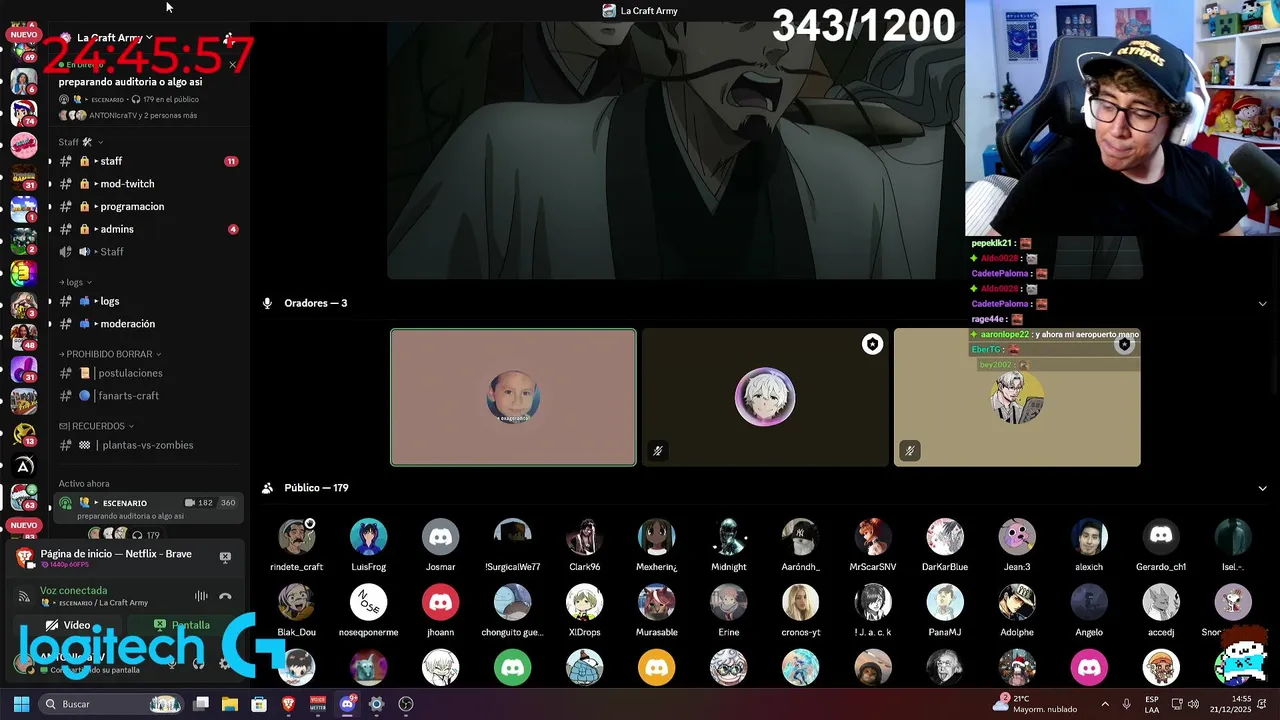Screen dimensions: 1280x720
Task: Open weather widget showing 21°C
Action: pos(1037,704)
